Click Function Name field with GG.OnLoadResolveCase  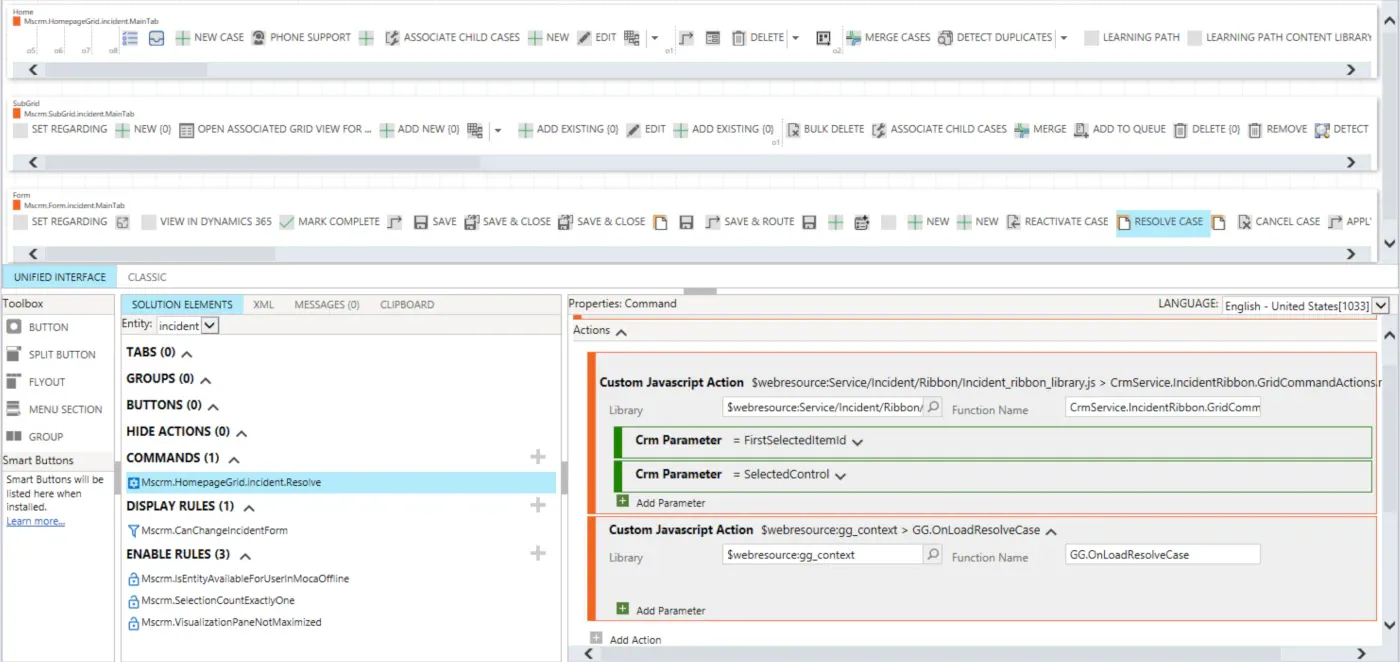[1163, 554]
